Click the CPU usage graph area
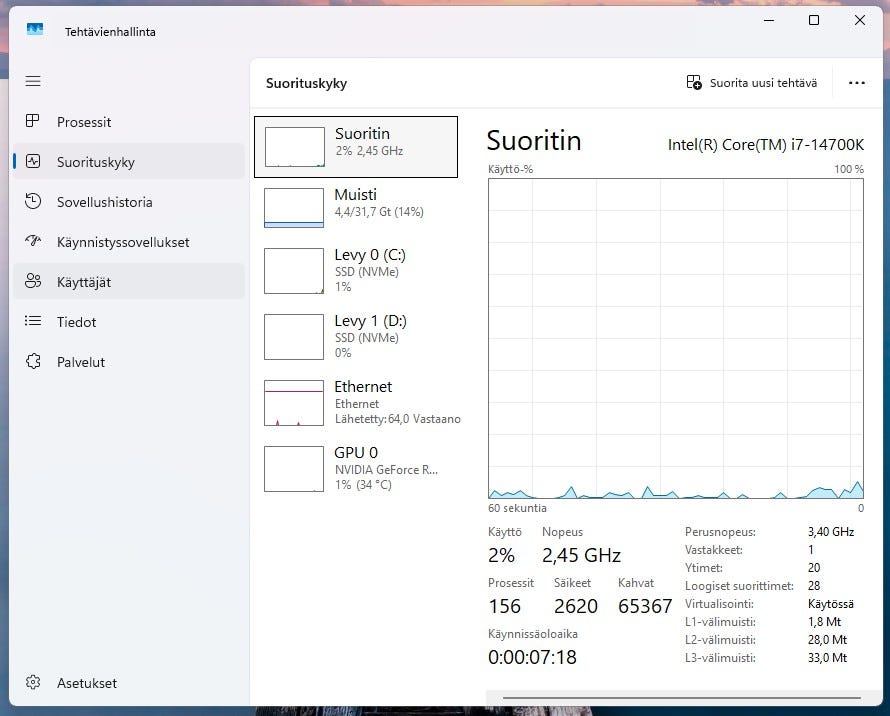 pos(675,338)
